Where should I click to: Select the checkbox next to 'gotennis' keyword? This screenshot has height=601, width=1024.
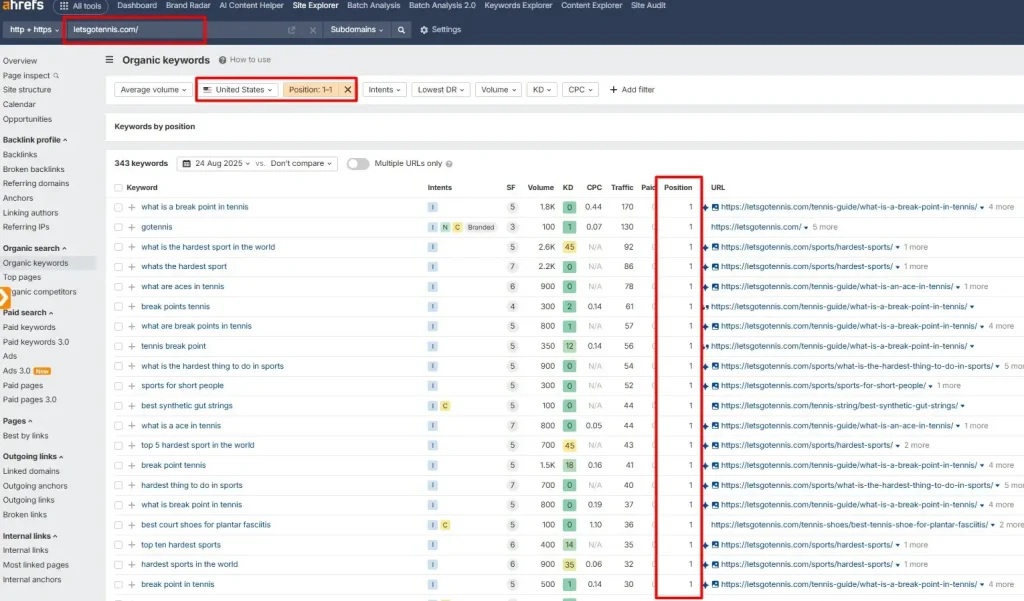click(118, 227)
